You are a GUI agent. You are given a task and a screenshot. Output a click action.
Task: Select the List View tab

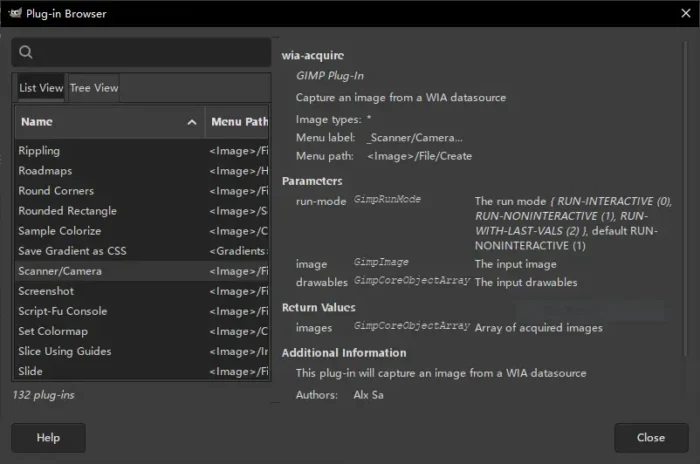click(x=41, y=88)
